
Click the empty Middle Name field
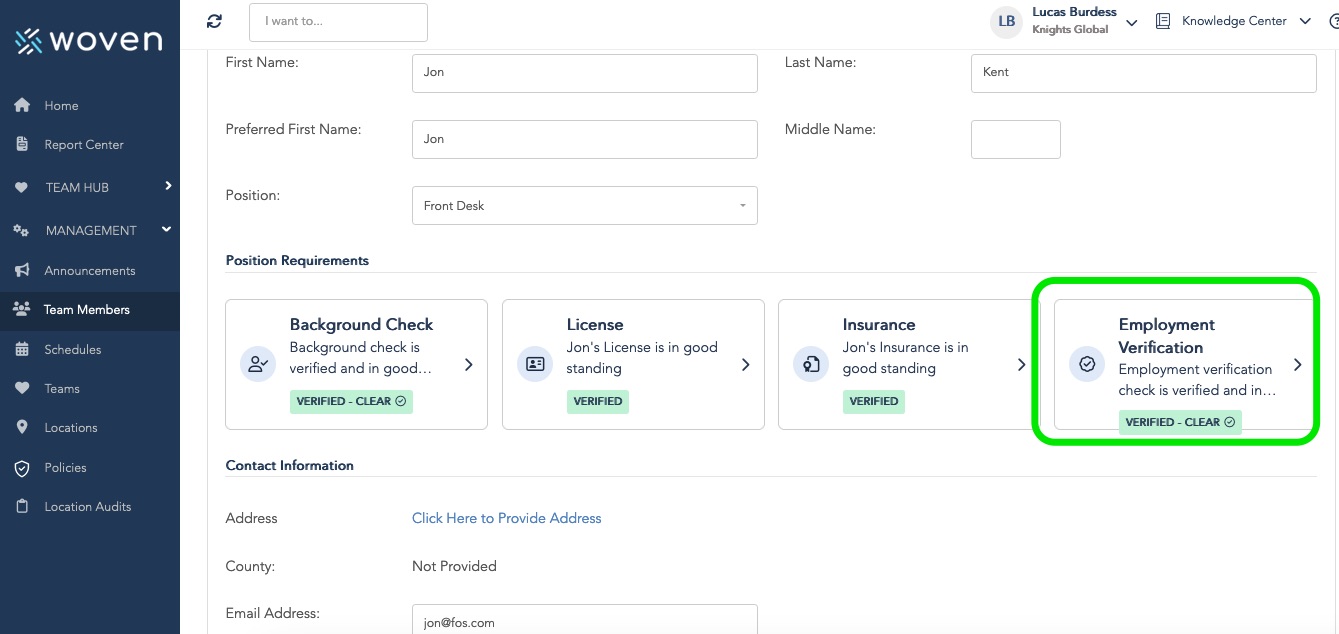(1016, 139)
